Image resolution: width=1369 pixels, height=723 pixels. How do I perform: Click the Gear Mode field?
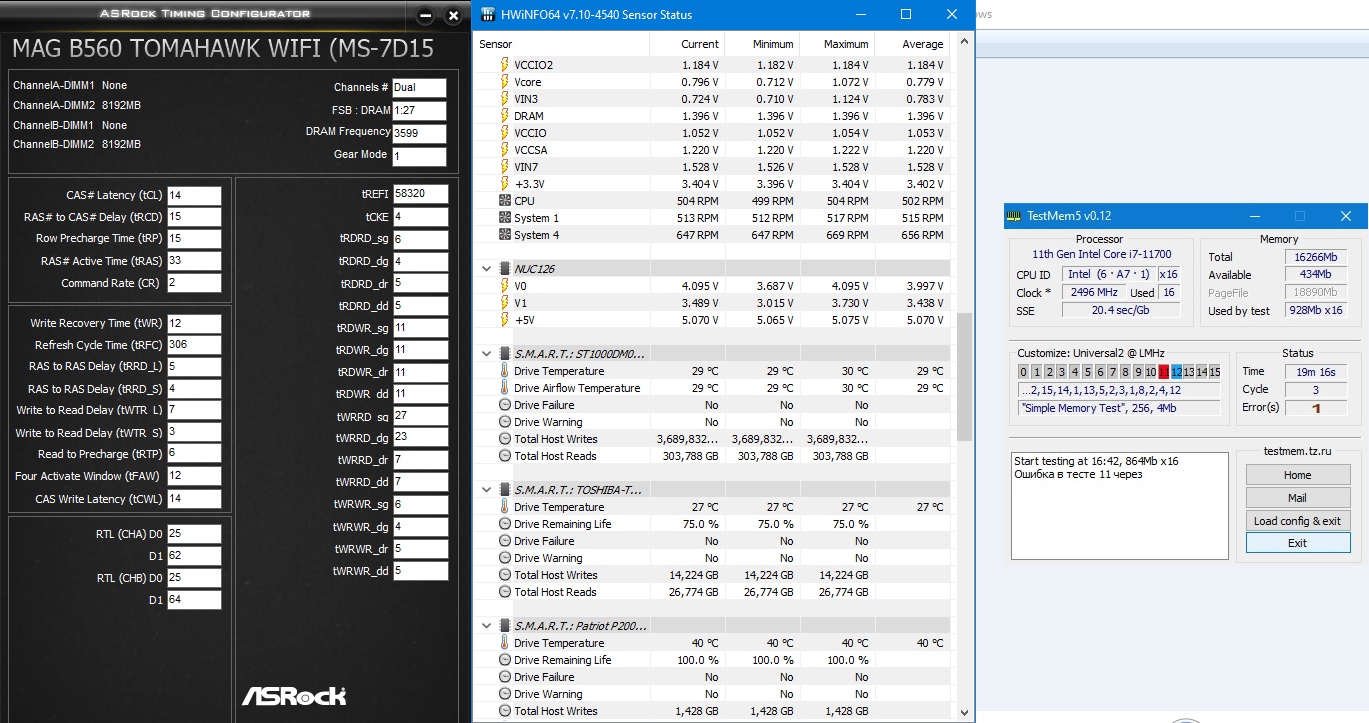point(420,156)
